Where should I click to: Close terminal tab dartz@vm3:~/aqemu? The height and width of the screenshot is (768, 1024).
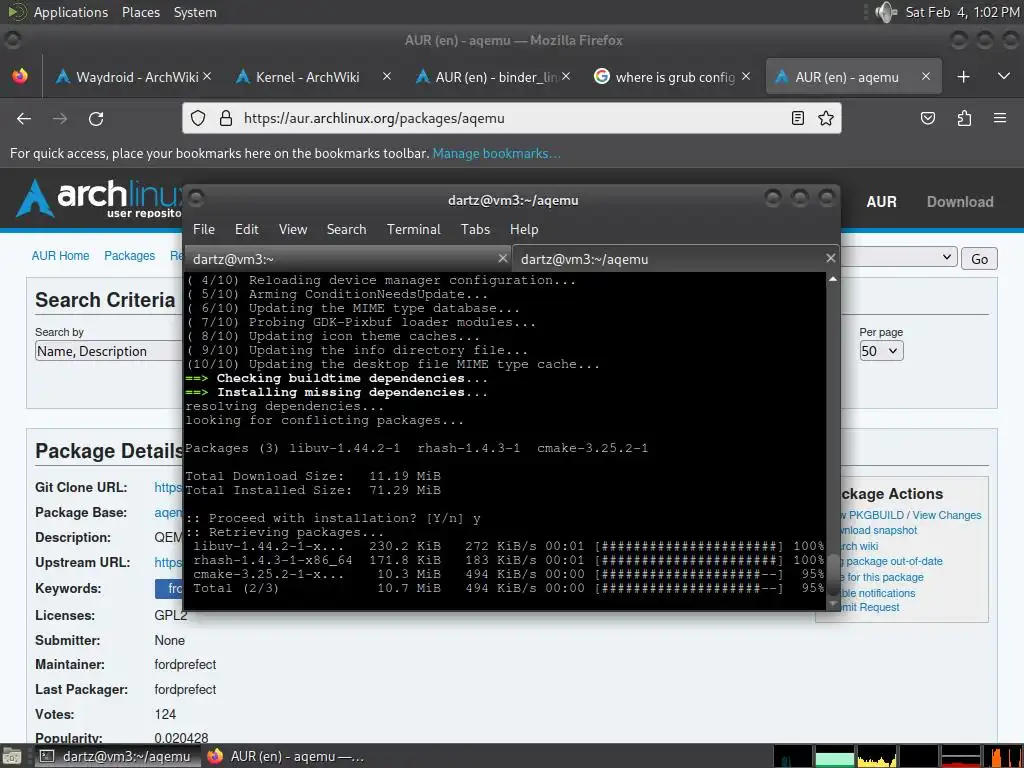tap(831, 259)
